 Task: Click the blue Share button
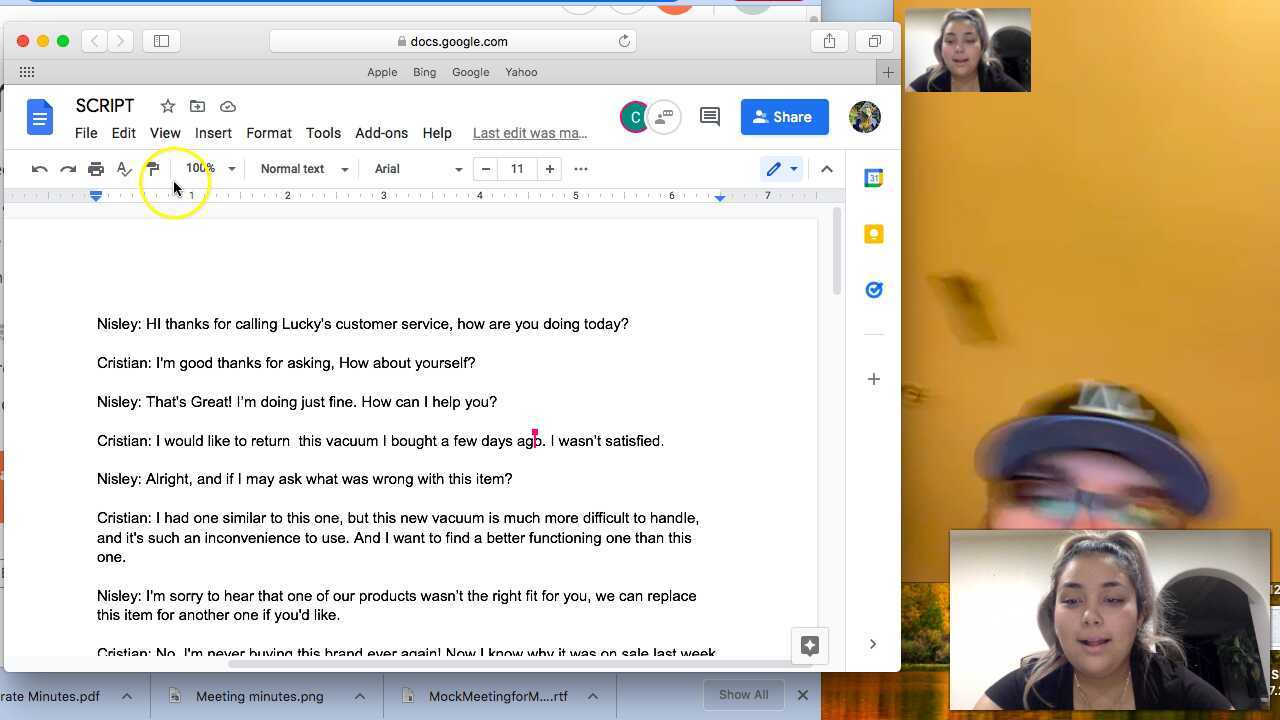click(x=784, y=117)
